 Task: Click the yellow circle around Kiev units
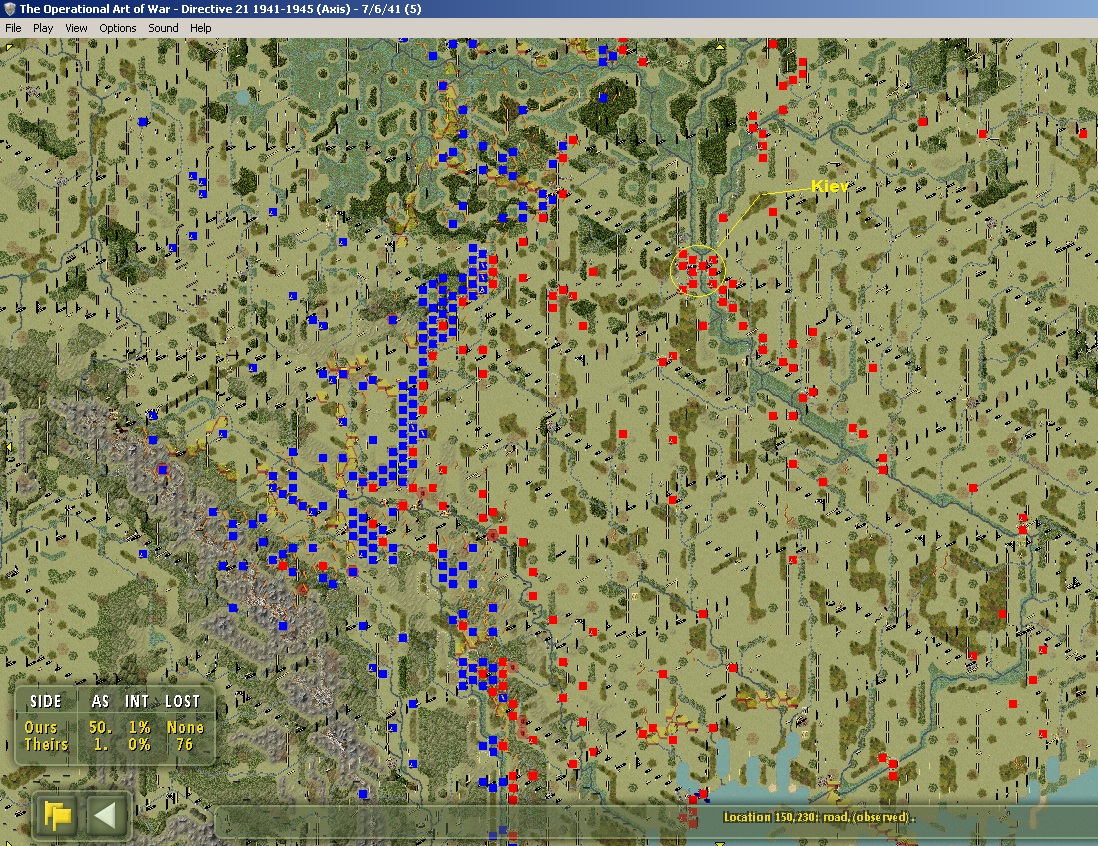(x=698, y=271)
